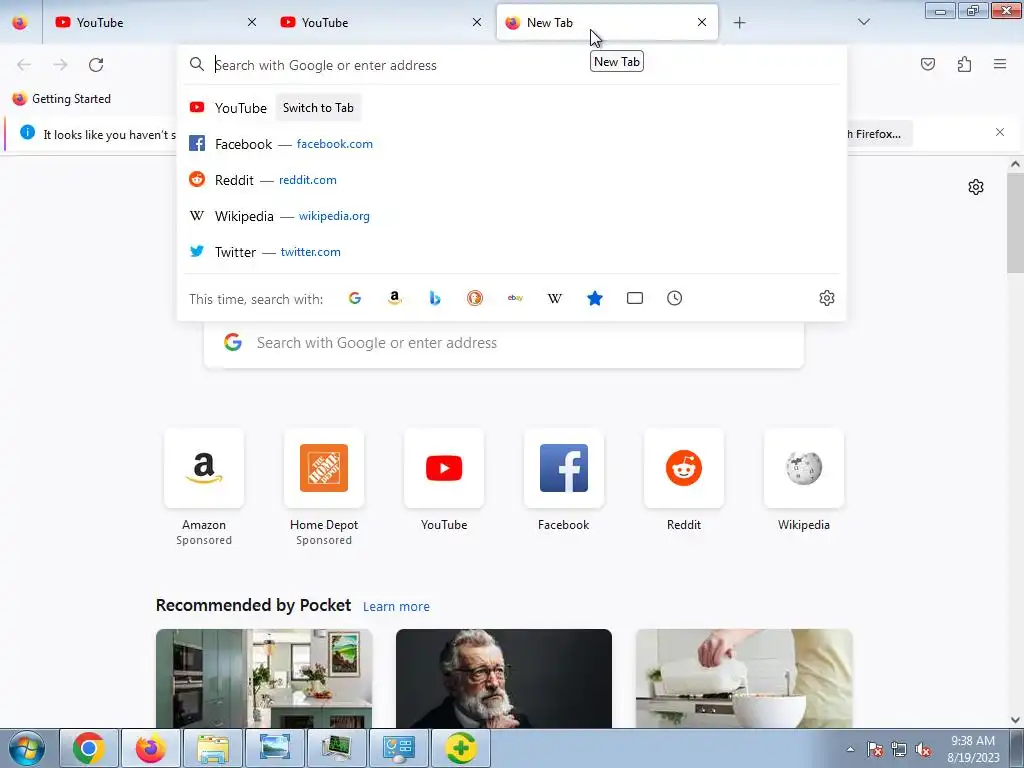Click the Save to Pocket icon
This screenshot has width=1024, height=768.
click(x=928, y=64)
